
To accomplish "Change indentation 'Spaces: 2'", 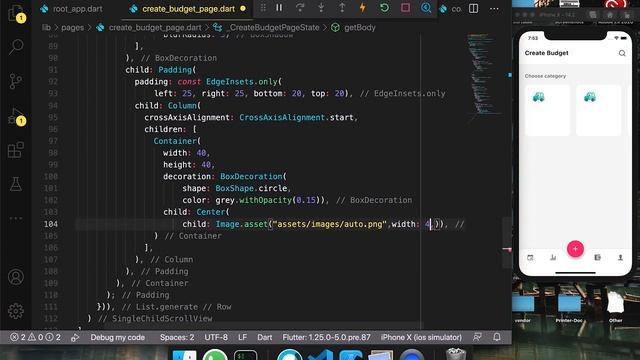I will click(x=177, y=338).
